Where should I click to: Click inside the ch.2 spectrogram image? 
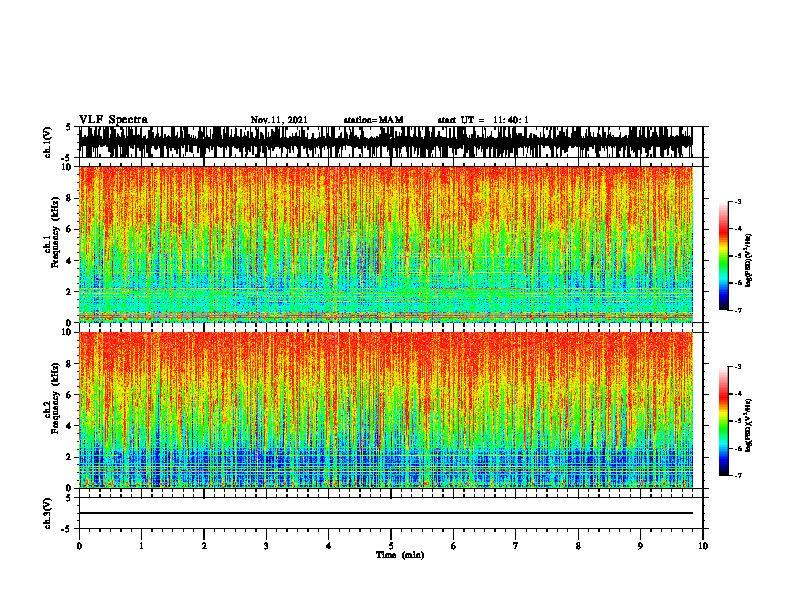pyautogui.click(x=385, y=410)
